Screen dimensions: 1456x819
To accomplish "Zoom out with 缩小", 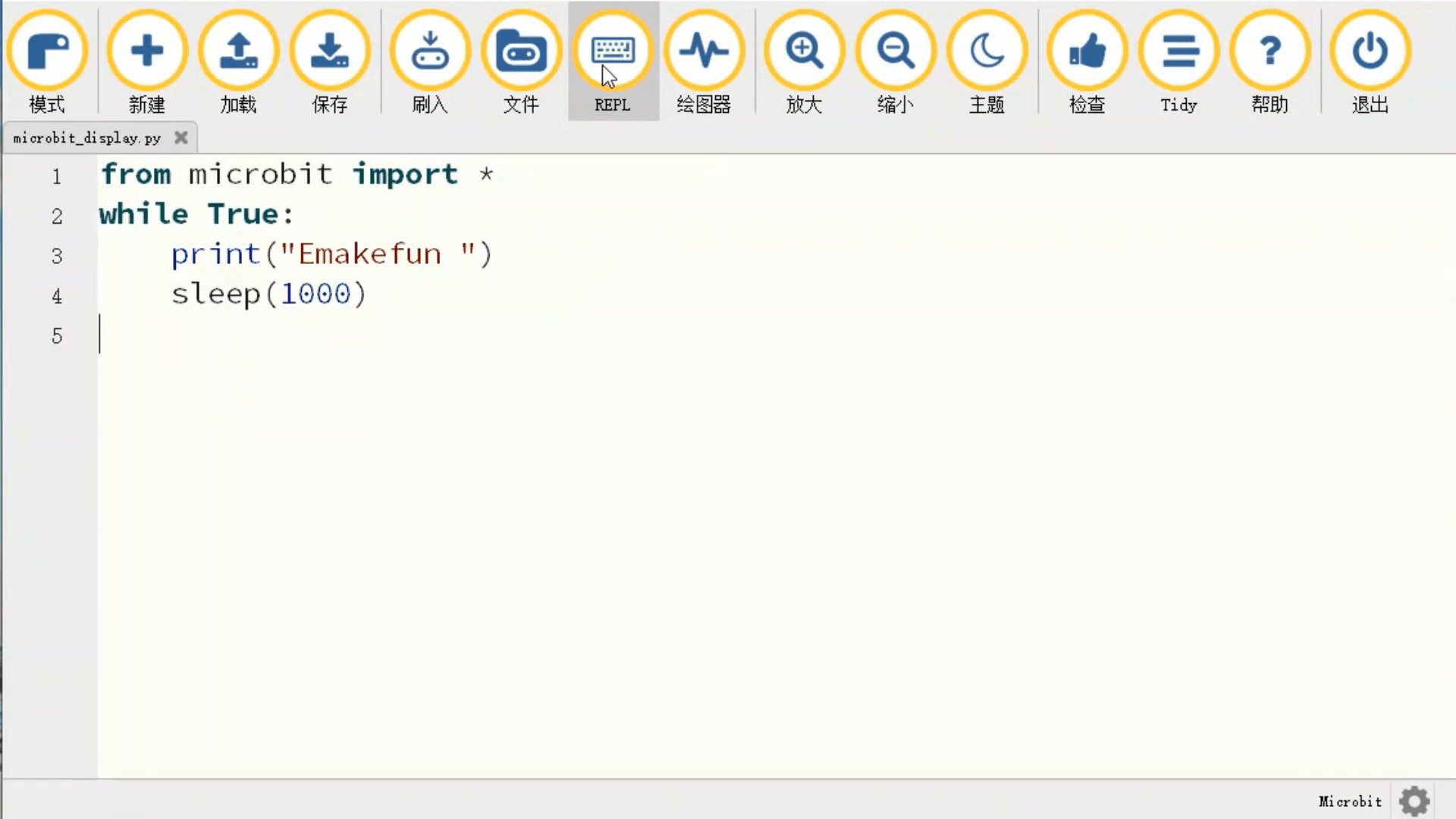I will coord(896,61).
